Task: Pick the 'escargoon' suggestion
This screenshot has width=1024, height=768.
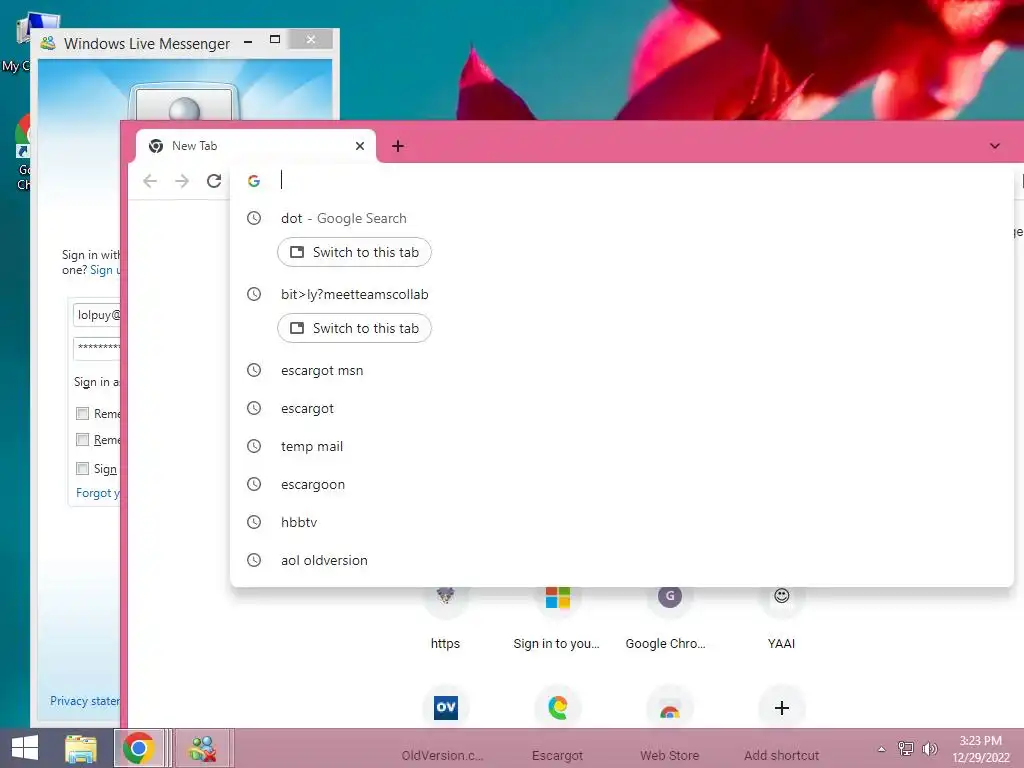Action: tap(622, 484)
